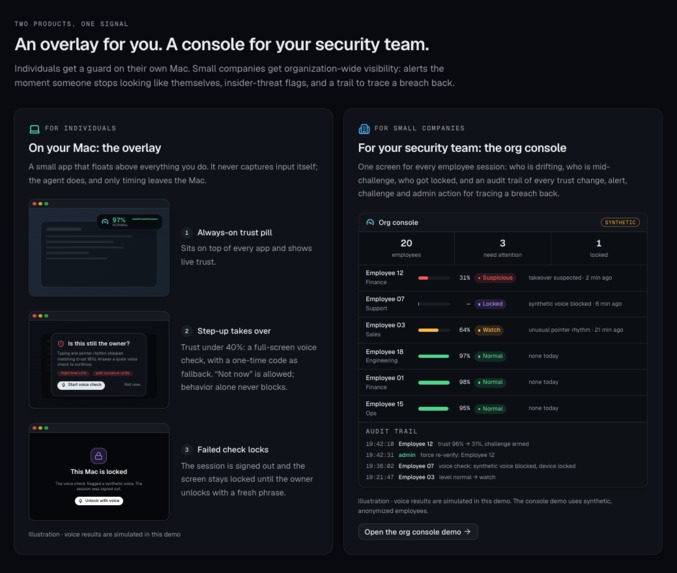Click 'Failed check locks' step heading
This screenshot has height=573, width=677.
[x=233, y=450]
